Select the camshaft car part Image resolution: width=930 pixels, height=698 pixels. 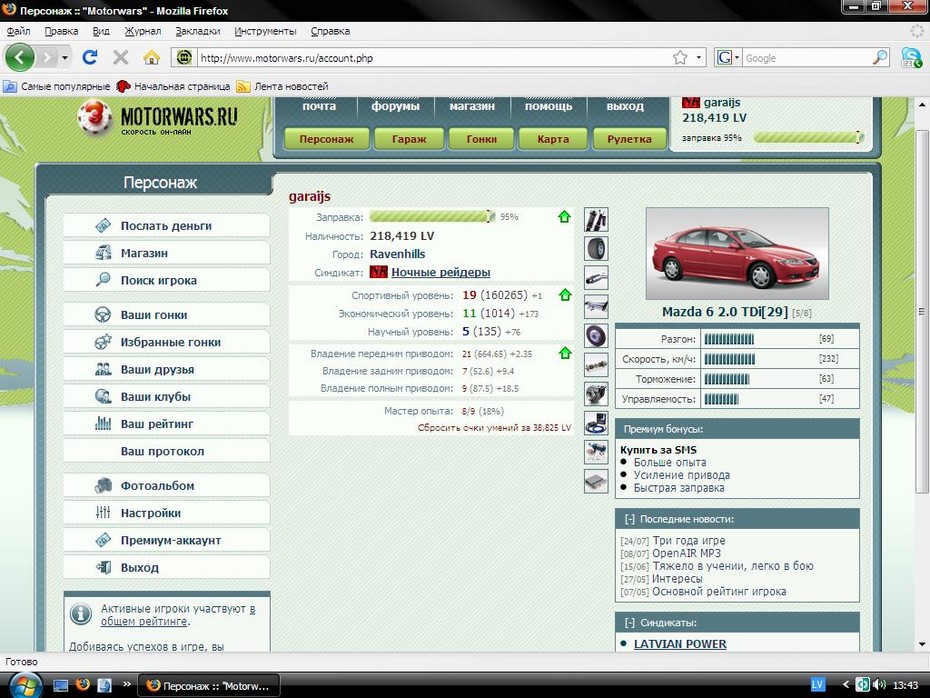pos(596,365)
